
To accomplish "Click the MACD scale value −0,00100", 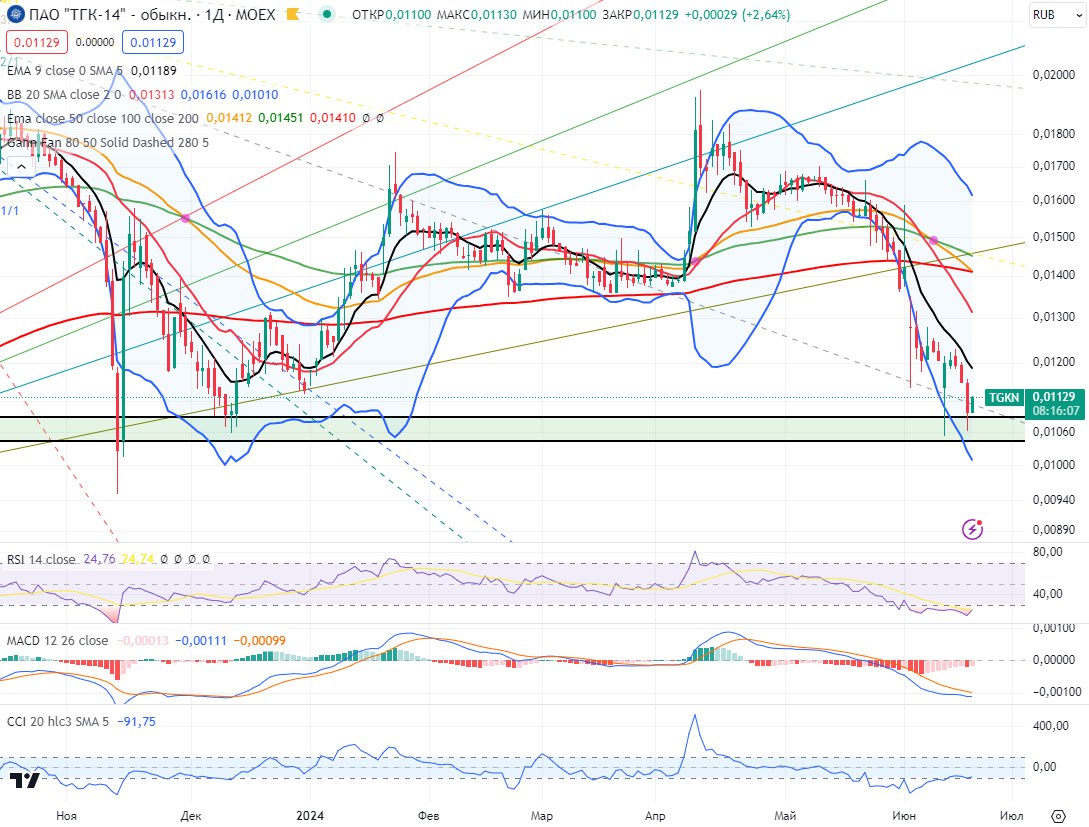I will pyautogui.click(x=1056, y=692).
